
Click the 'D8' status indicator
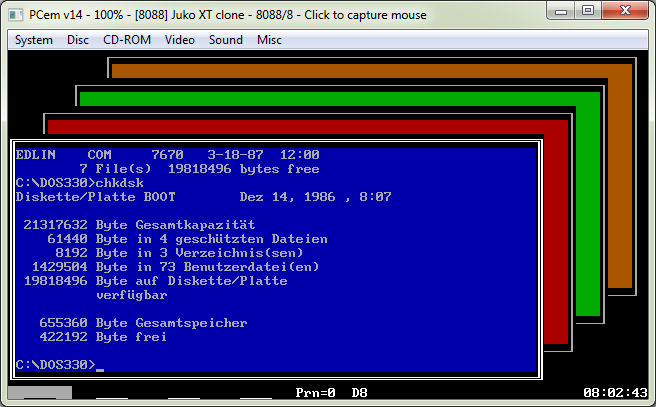(x=359, y=393)
